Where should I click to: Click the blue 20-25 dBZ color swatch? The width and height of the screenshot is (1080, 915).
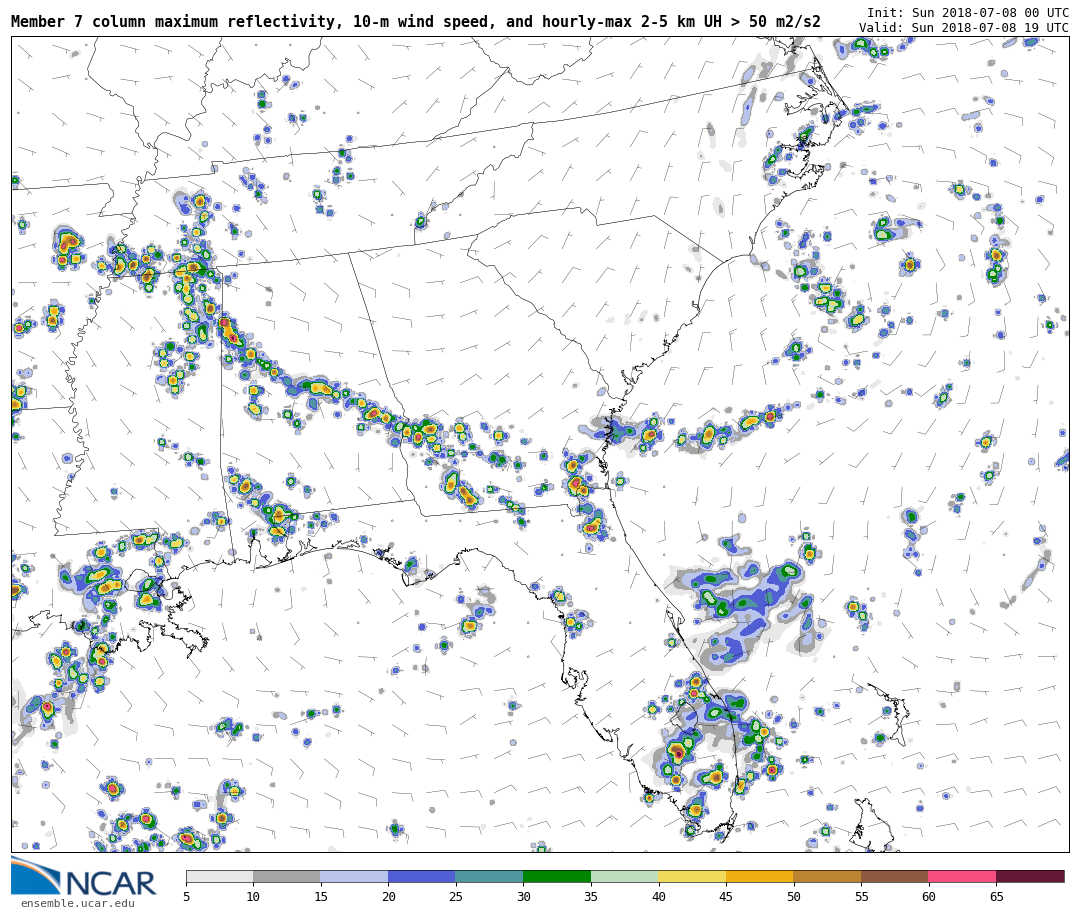pyautogui.click(x=422, y=876)
